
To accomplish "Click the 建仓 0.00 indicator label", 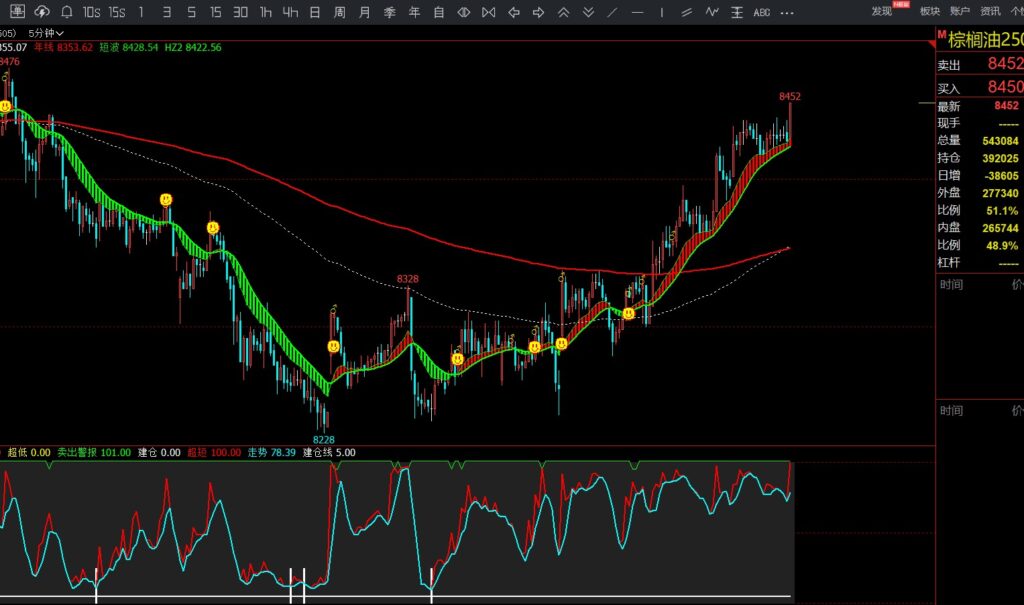I will [159, 452].
